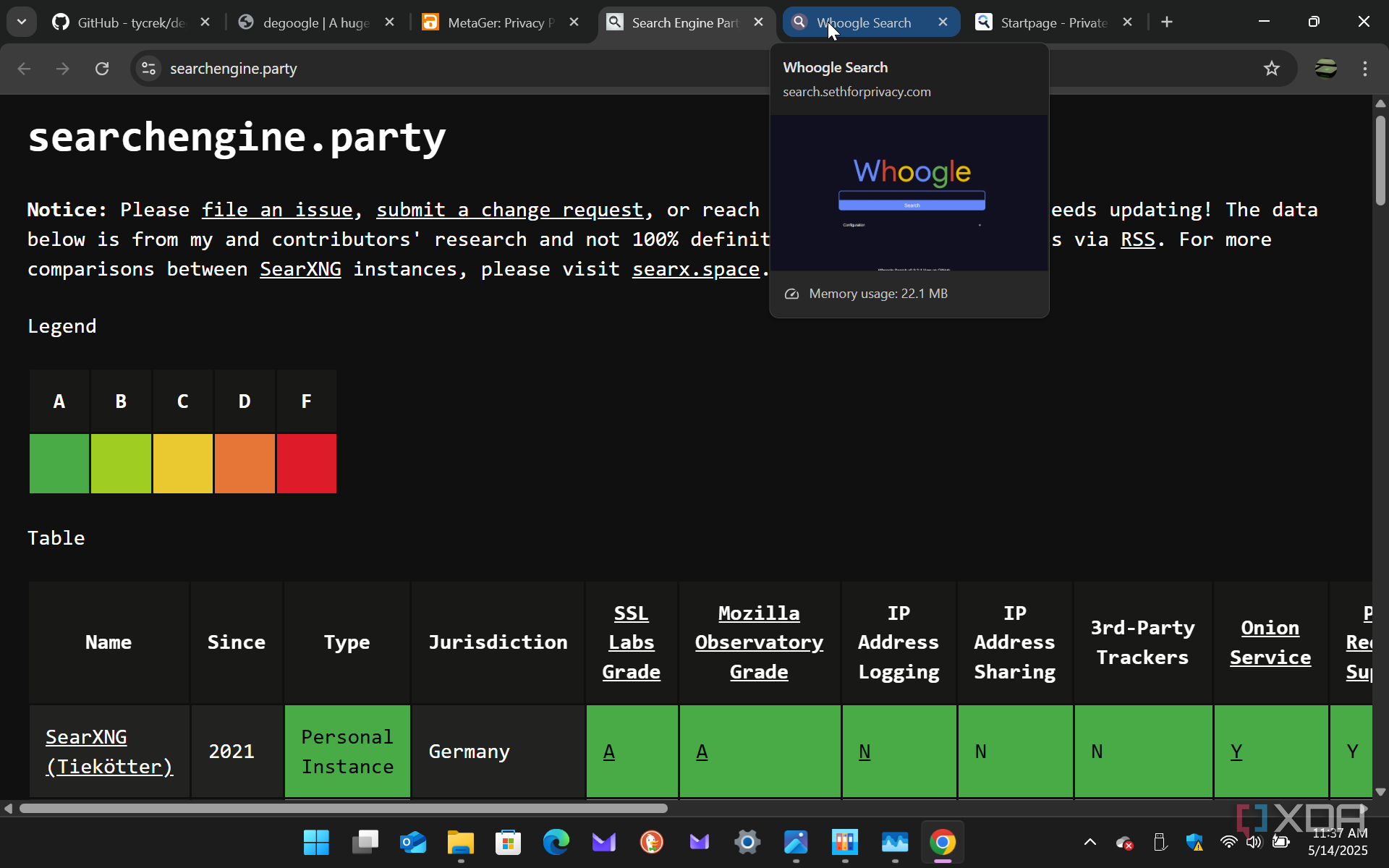The width and height of the screenshot is (1389, 868).
Task: Open File Explorer from the taskbar
Action: point(461,842)
